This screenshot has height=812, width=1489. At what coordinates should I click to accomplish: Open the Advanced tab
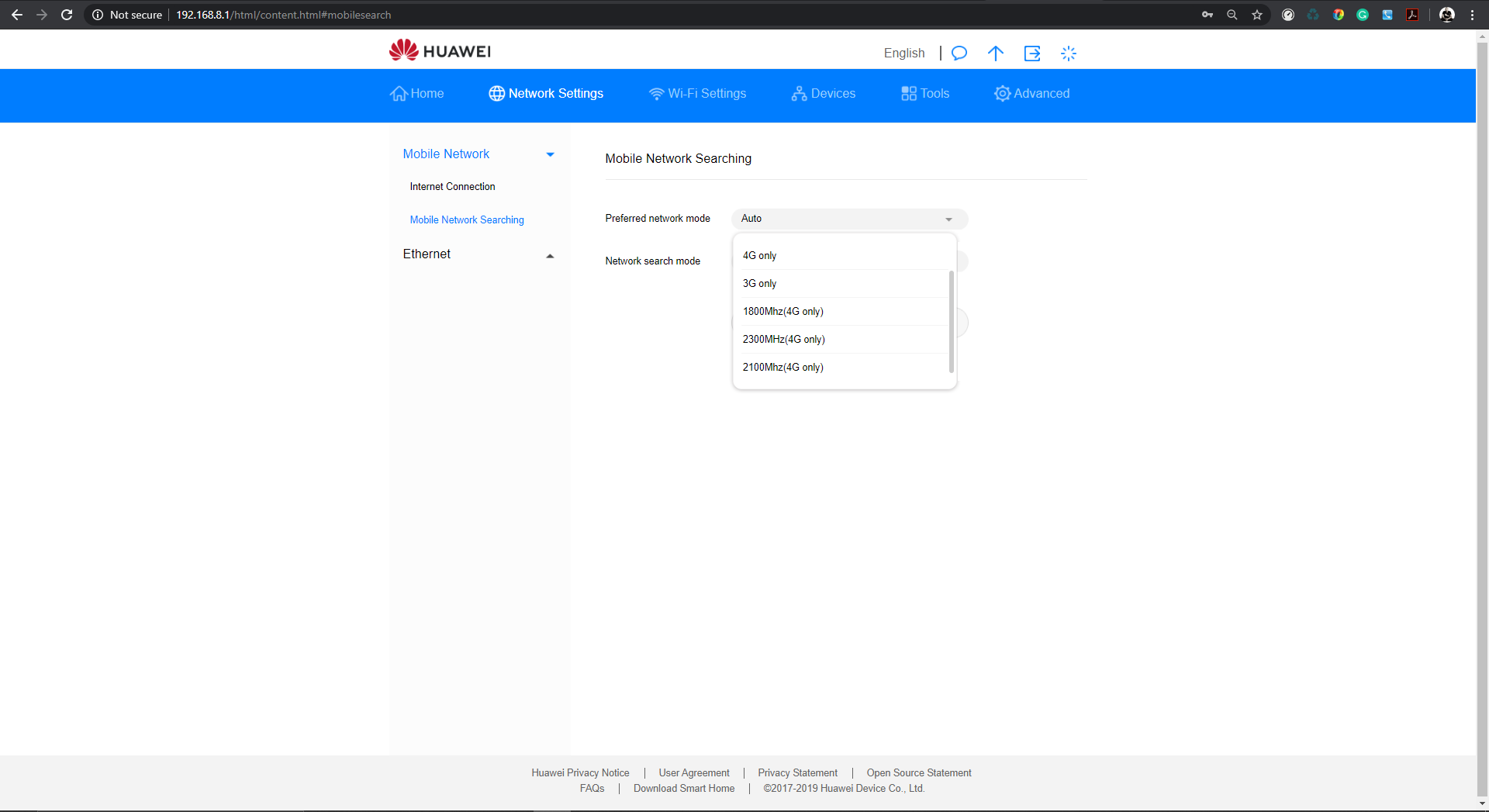1032,93
